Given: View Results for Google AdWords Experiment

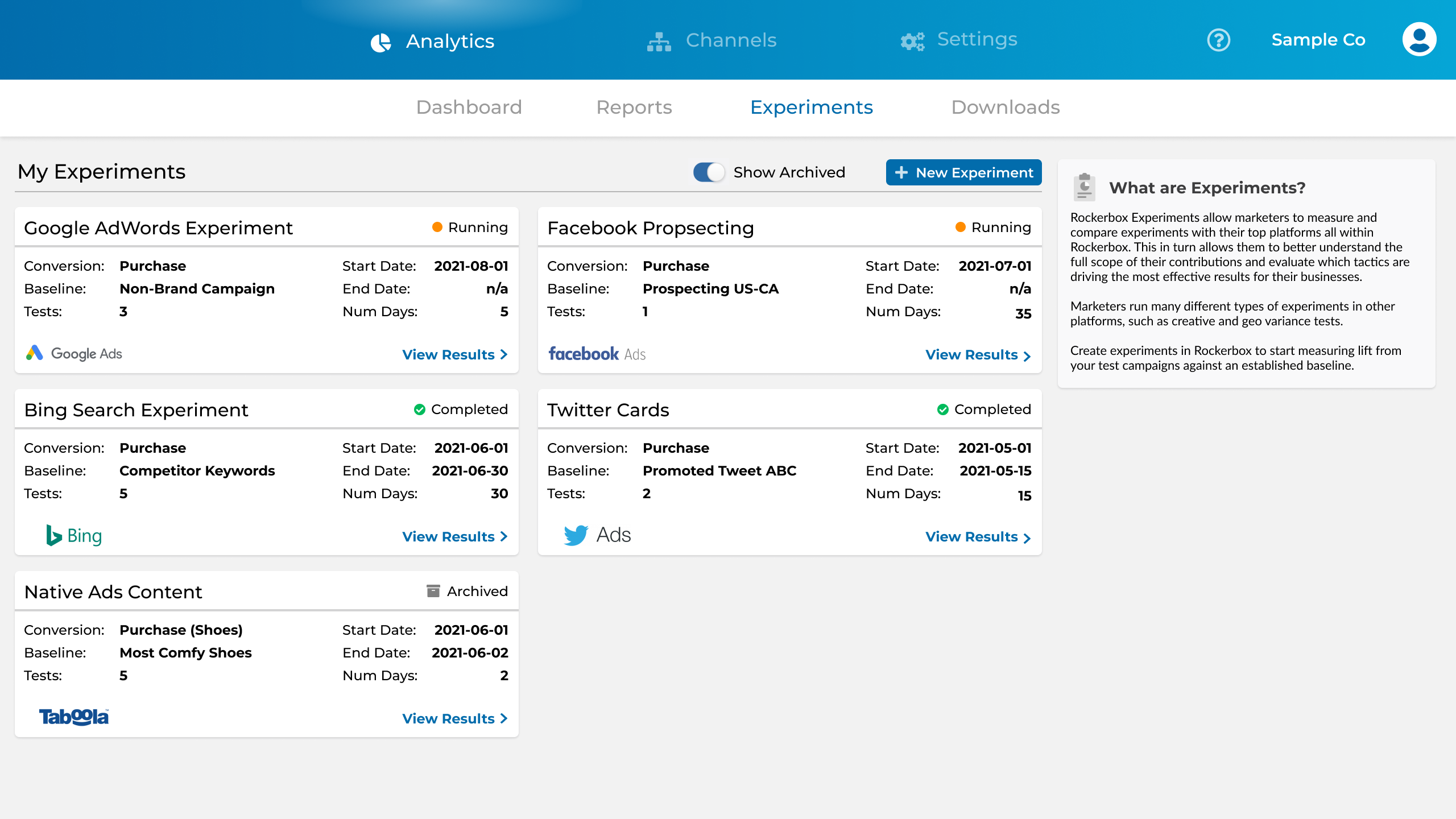Looking at the screenshot, I should 454,355.
